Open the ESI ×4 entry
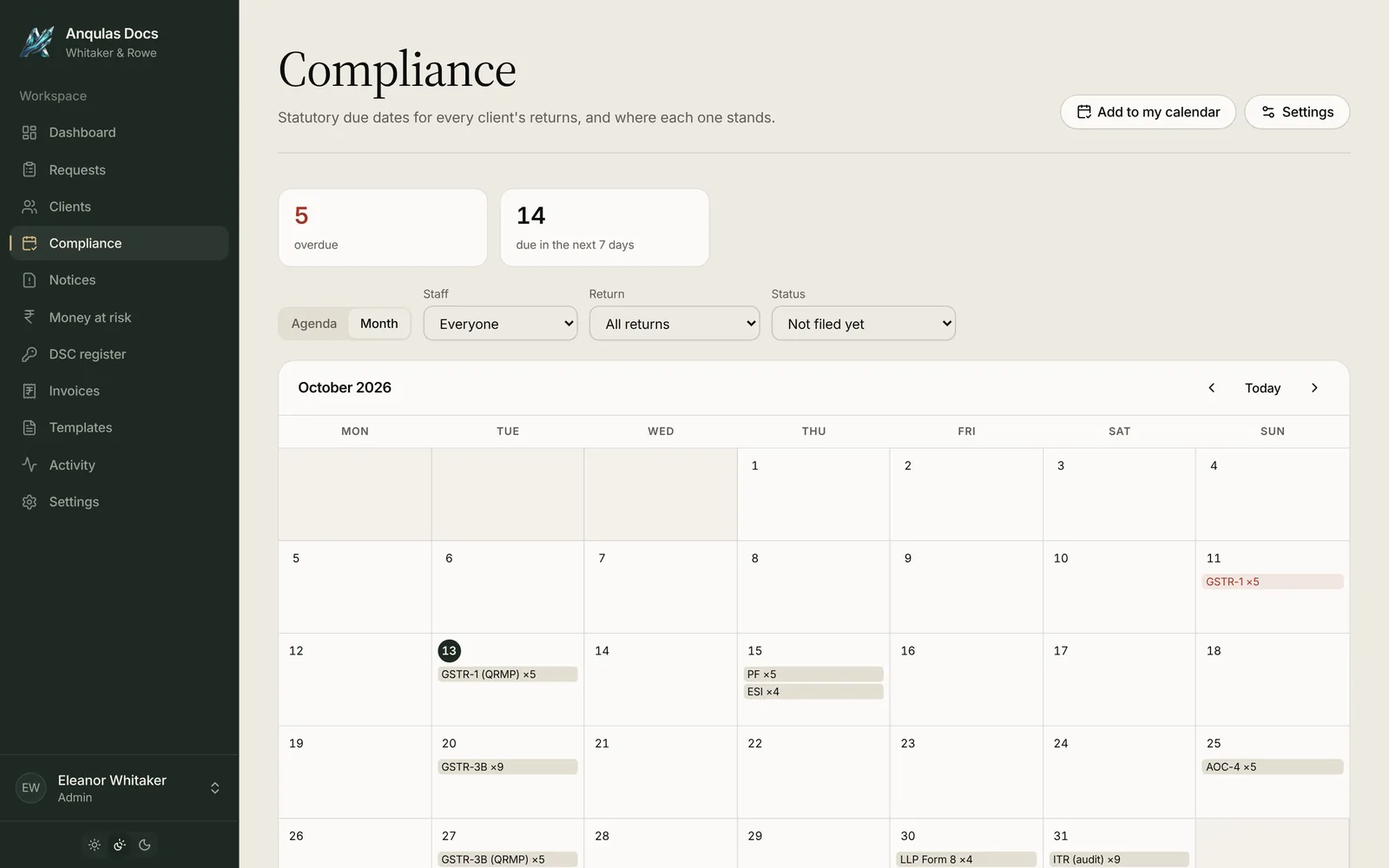Image resolution: width=1389 pixels, height=868 pixels. coord(813,692)
